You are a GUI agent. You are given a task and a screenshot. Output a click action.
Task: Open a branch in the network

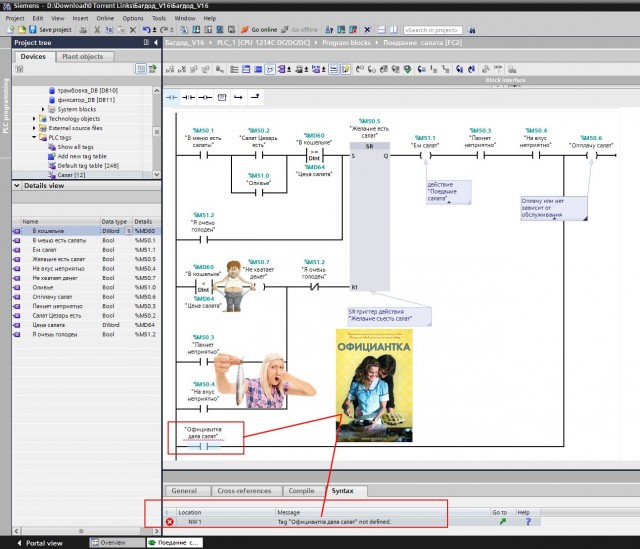pyautogui.click(x=238, y=97)
